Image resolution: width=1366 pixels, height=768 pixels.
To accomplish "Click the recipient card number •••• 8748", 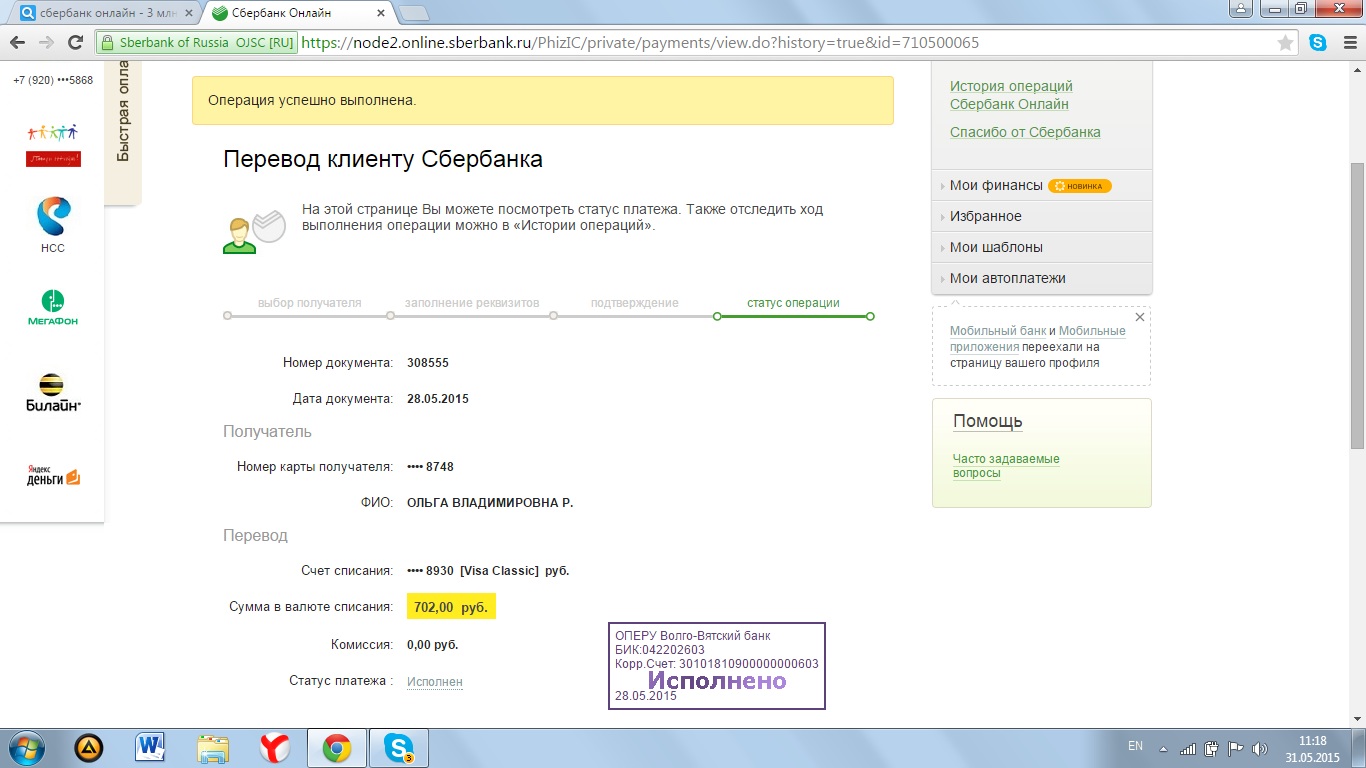I will tap(431, 467).
